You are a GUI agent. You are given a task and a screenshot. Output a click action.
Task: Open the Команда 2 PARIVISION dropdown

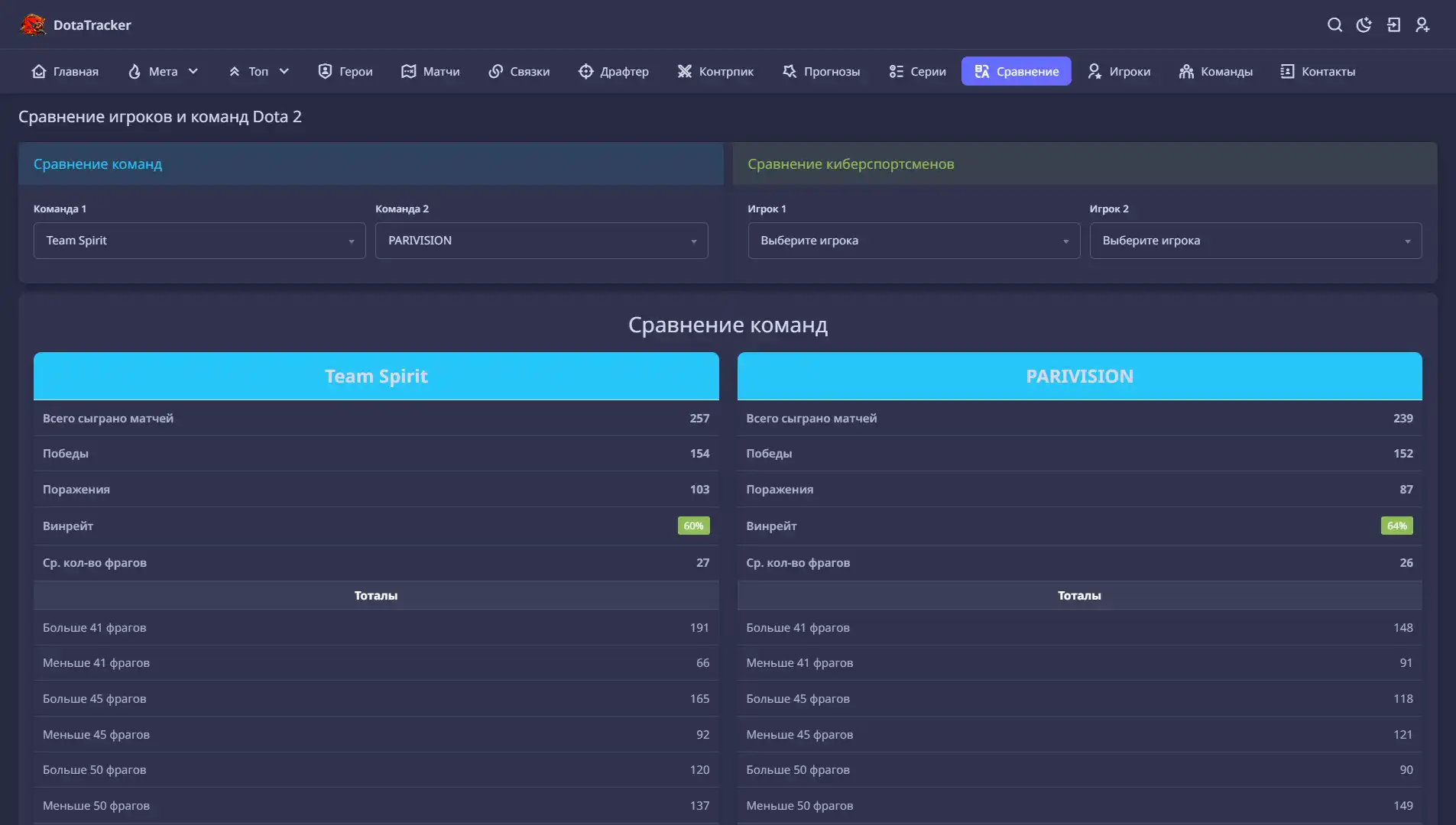541,241
